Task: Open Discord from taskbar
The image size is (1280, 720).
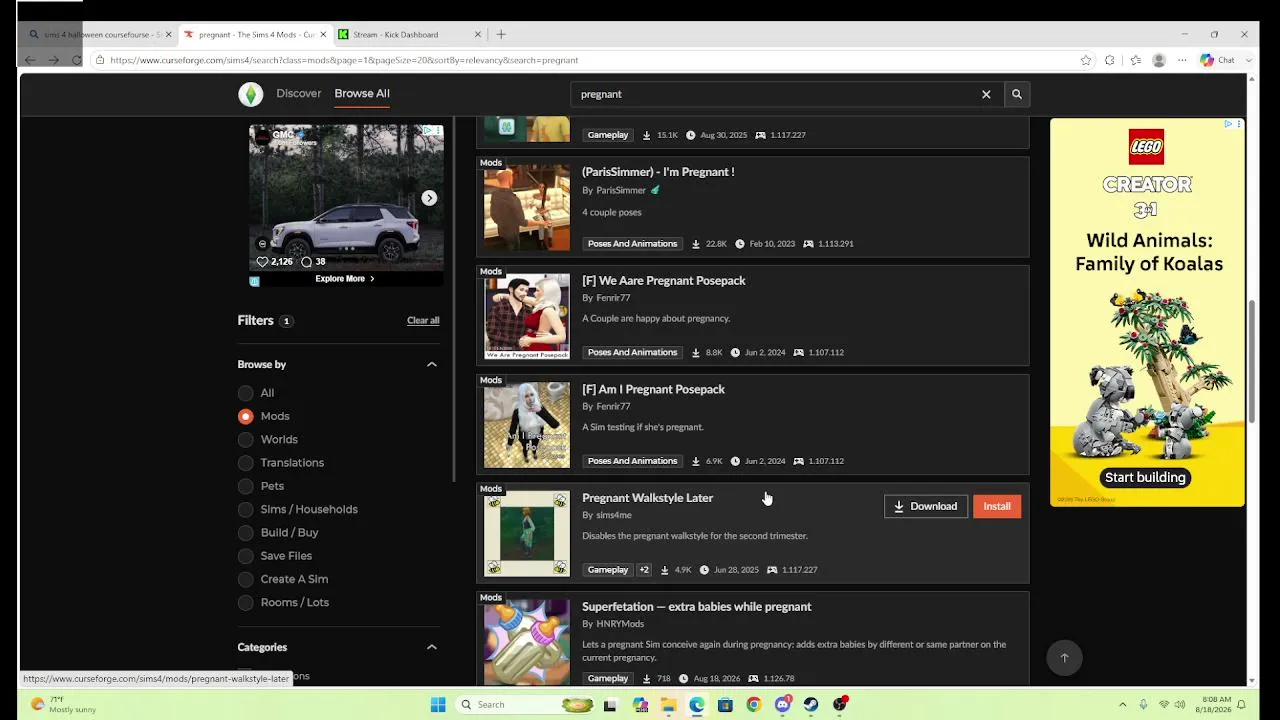Action: pos(782,705)
